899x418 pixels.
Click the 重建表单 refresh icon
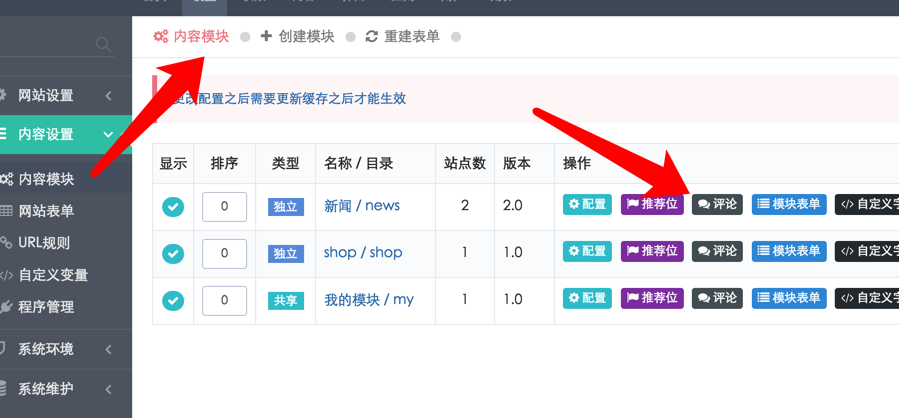click(x=372, y=37)
